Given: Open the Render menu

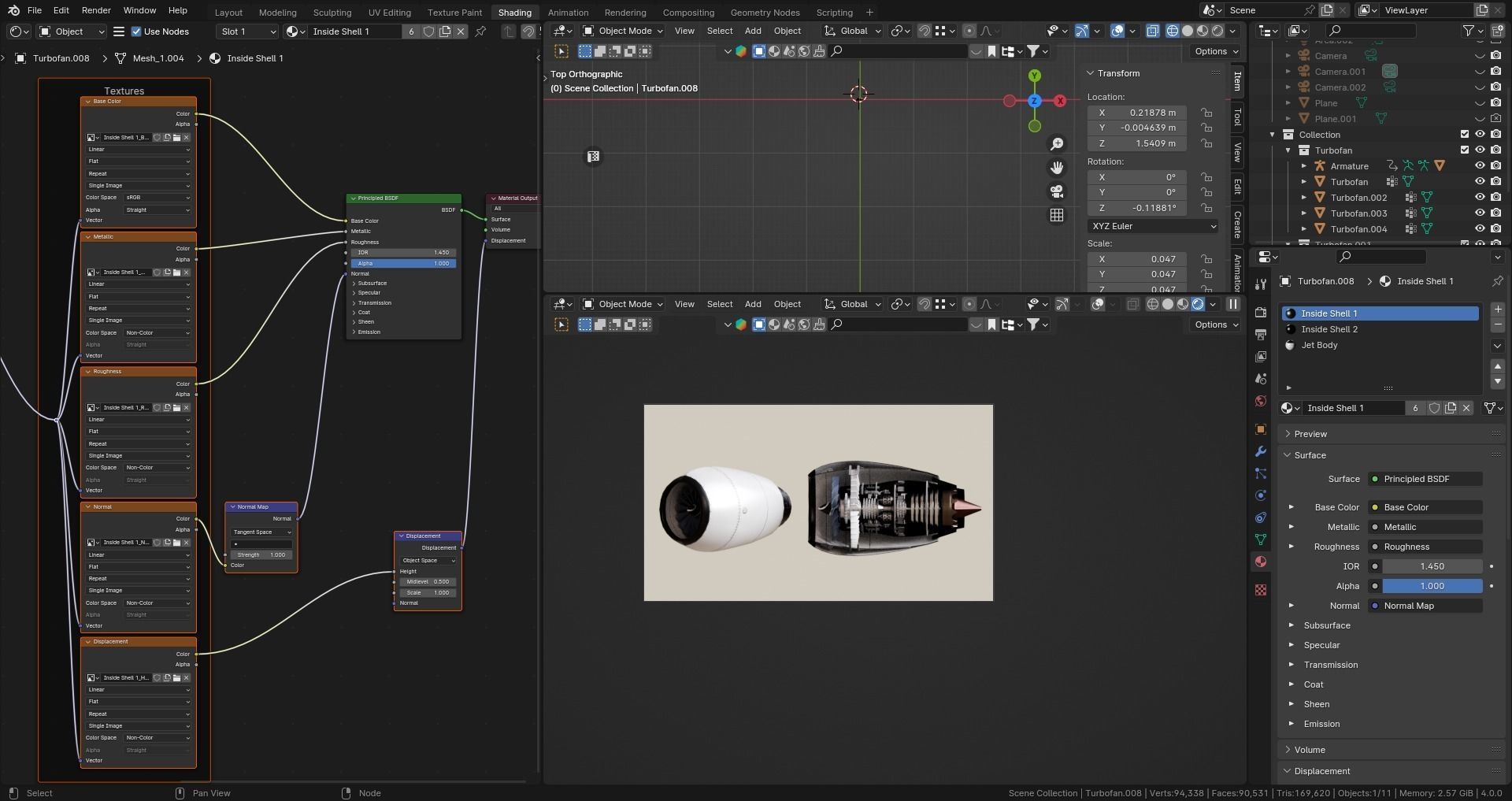Looking at the screenshot, I should [96, 10].
